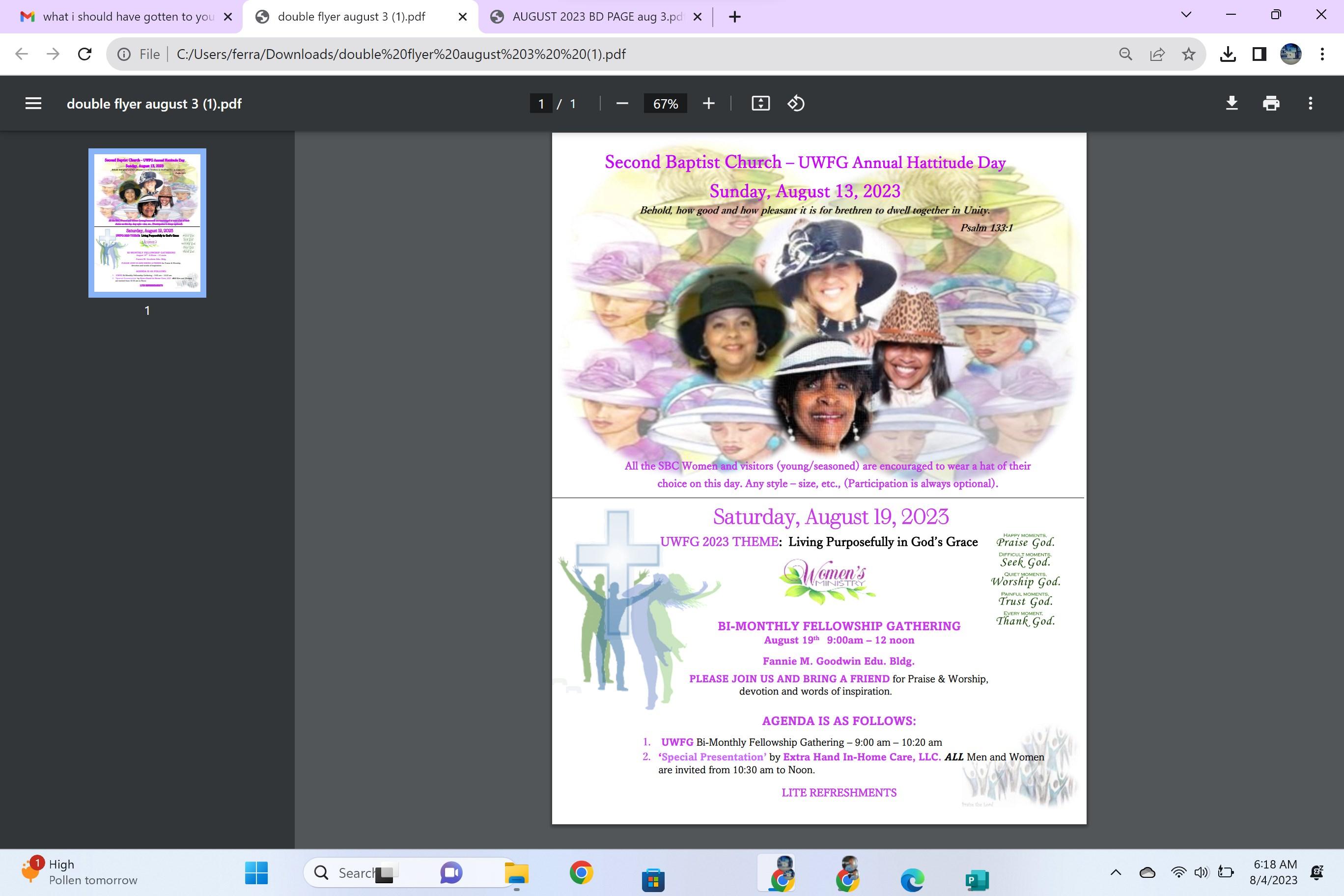The height and width of the screenshot is (896, 1344).
Task: Toggle the PDF sidebar hamburger menu
Action: pos(33,104)
